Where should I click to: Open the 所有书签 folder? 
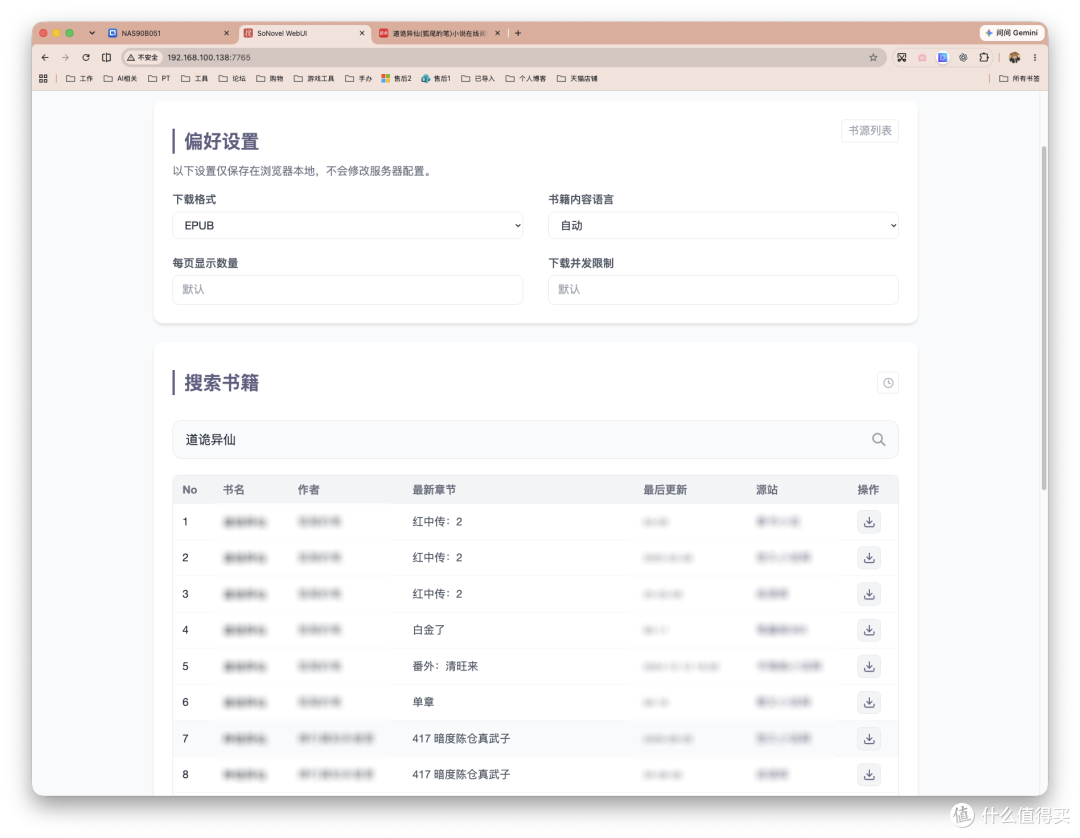coord(1019,78)
